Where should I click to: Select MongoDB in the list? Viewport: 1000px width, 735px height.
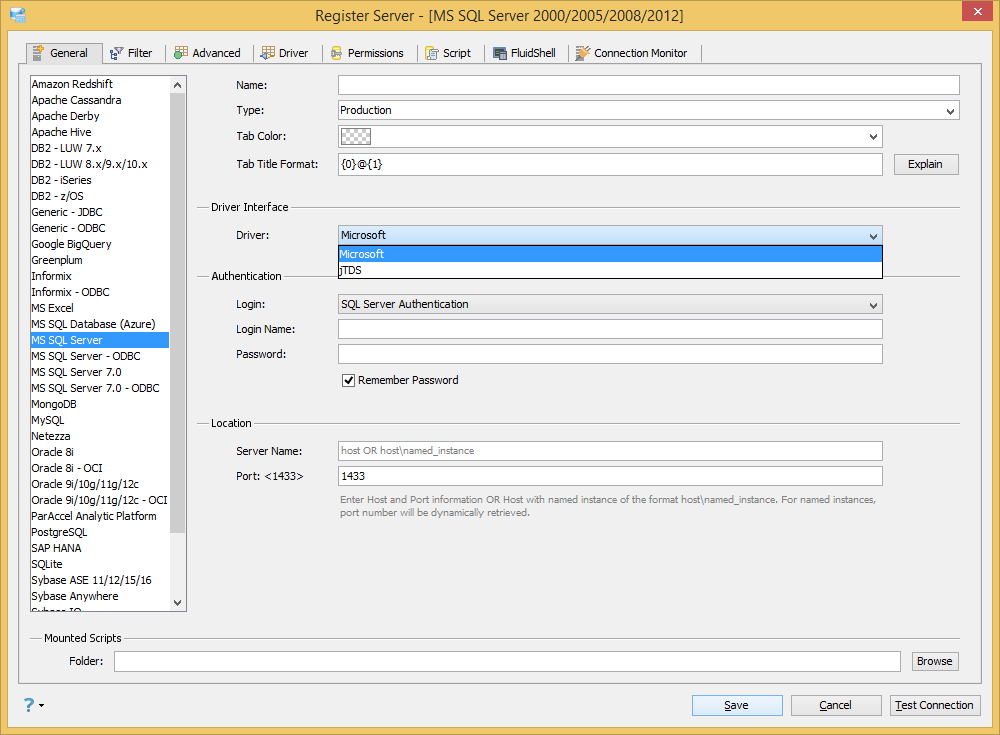(100, 404)
